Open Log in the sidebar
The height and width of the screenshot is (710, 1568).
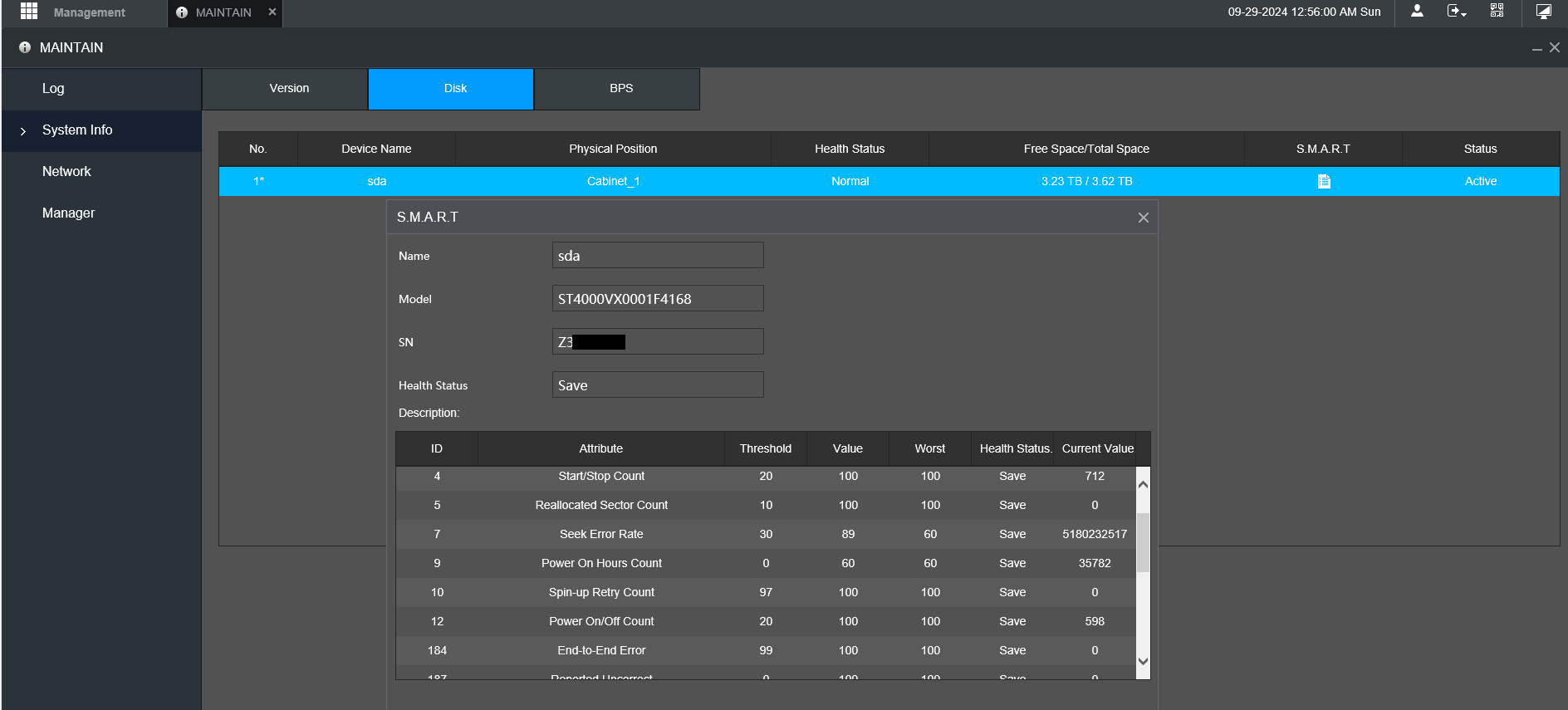[x=101, y=89]
